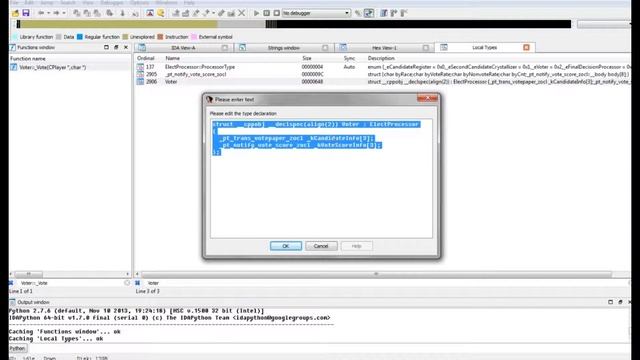Sort by the Size column header
Viewport: 640px width, 360px height.
307,58
